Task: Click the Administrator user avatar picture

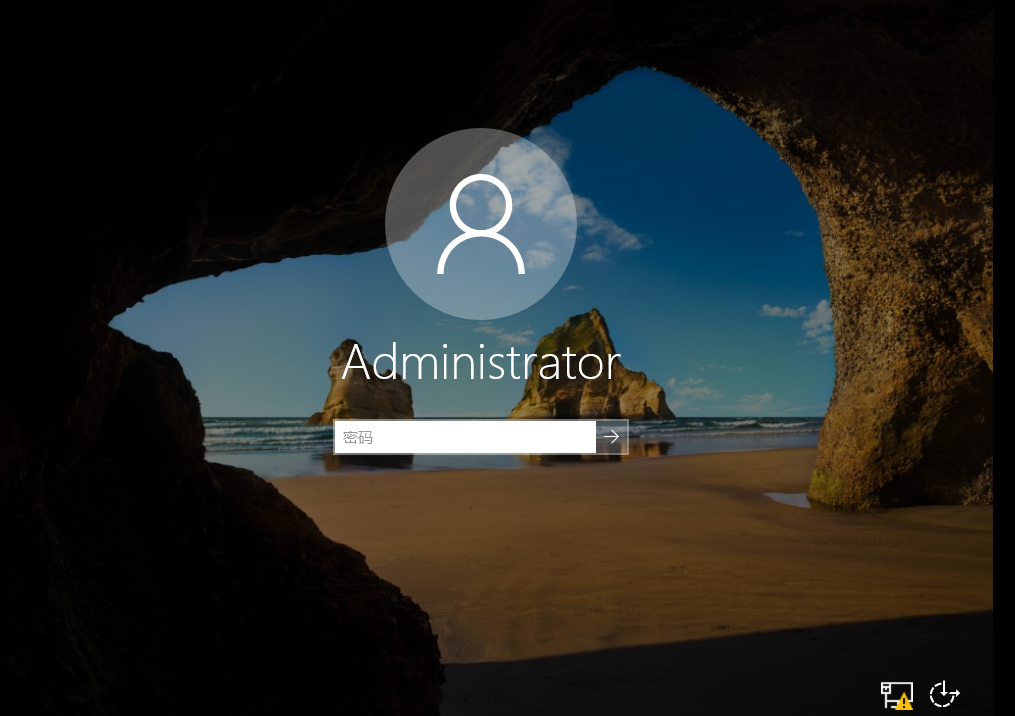Action: pos(481,224)
